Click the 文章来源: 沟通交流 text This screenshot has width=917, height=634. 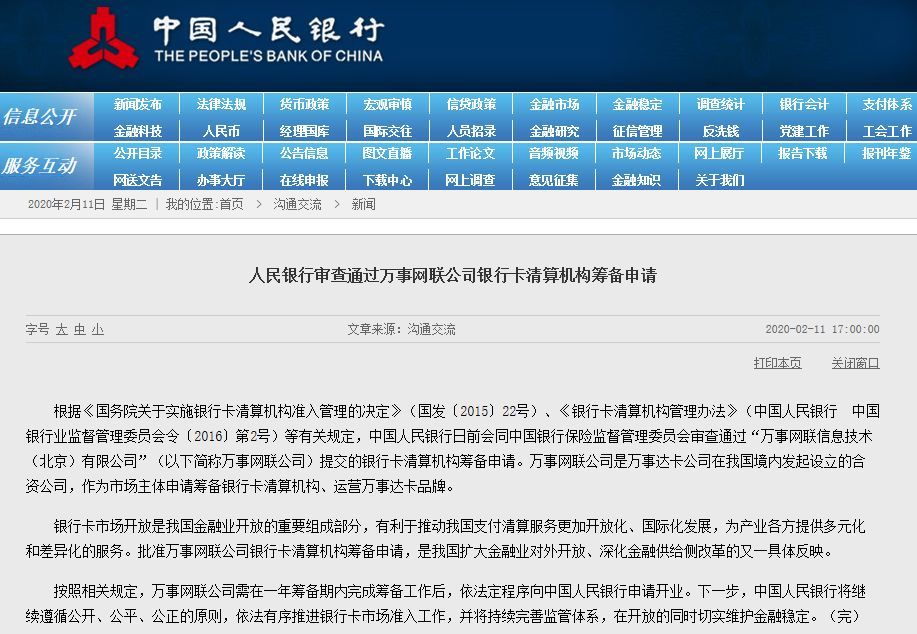tap(401, 329)
